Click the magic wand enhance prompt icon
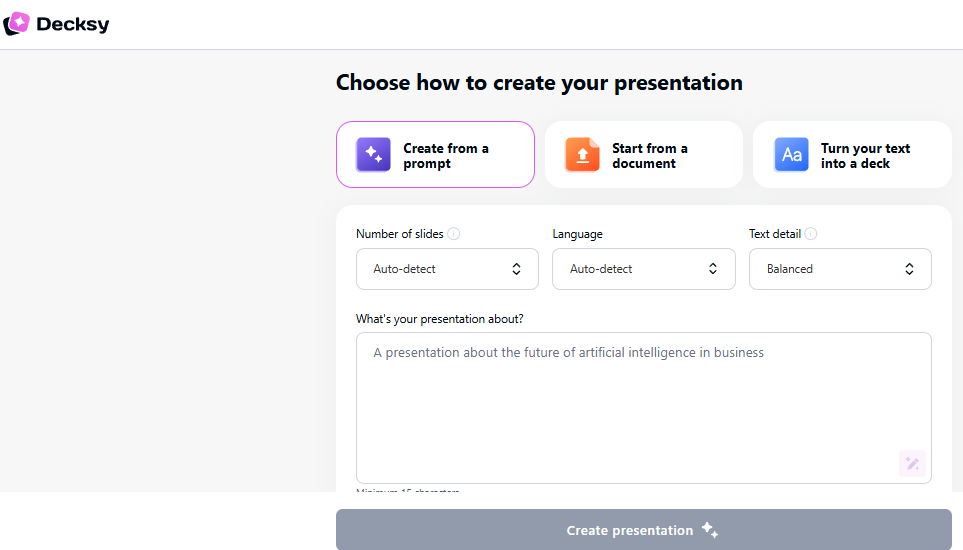The image size is (963, 550). [x=912, y=463]
